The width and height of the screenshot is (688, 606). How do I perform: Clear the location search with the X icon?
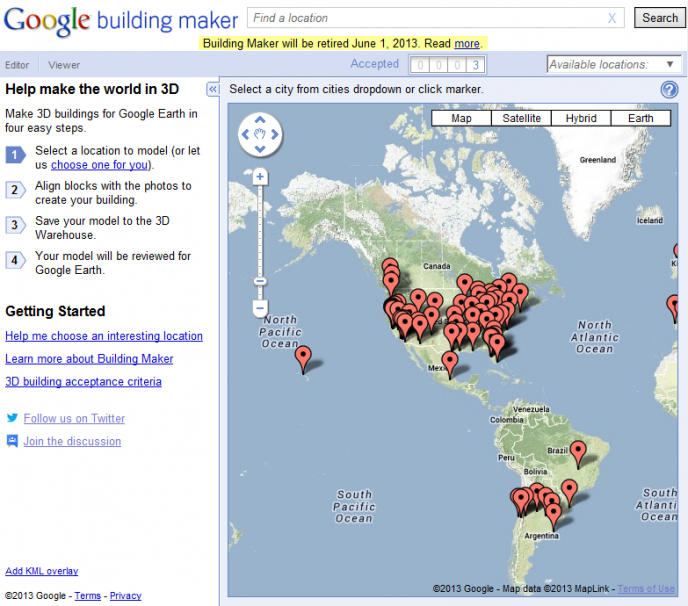(x=612, y=18)
